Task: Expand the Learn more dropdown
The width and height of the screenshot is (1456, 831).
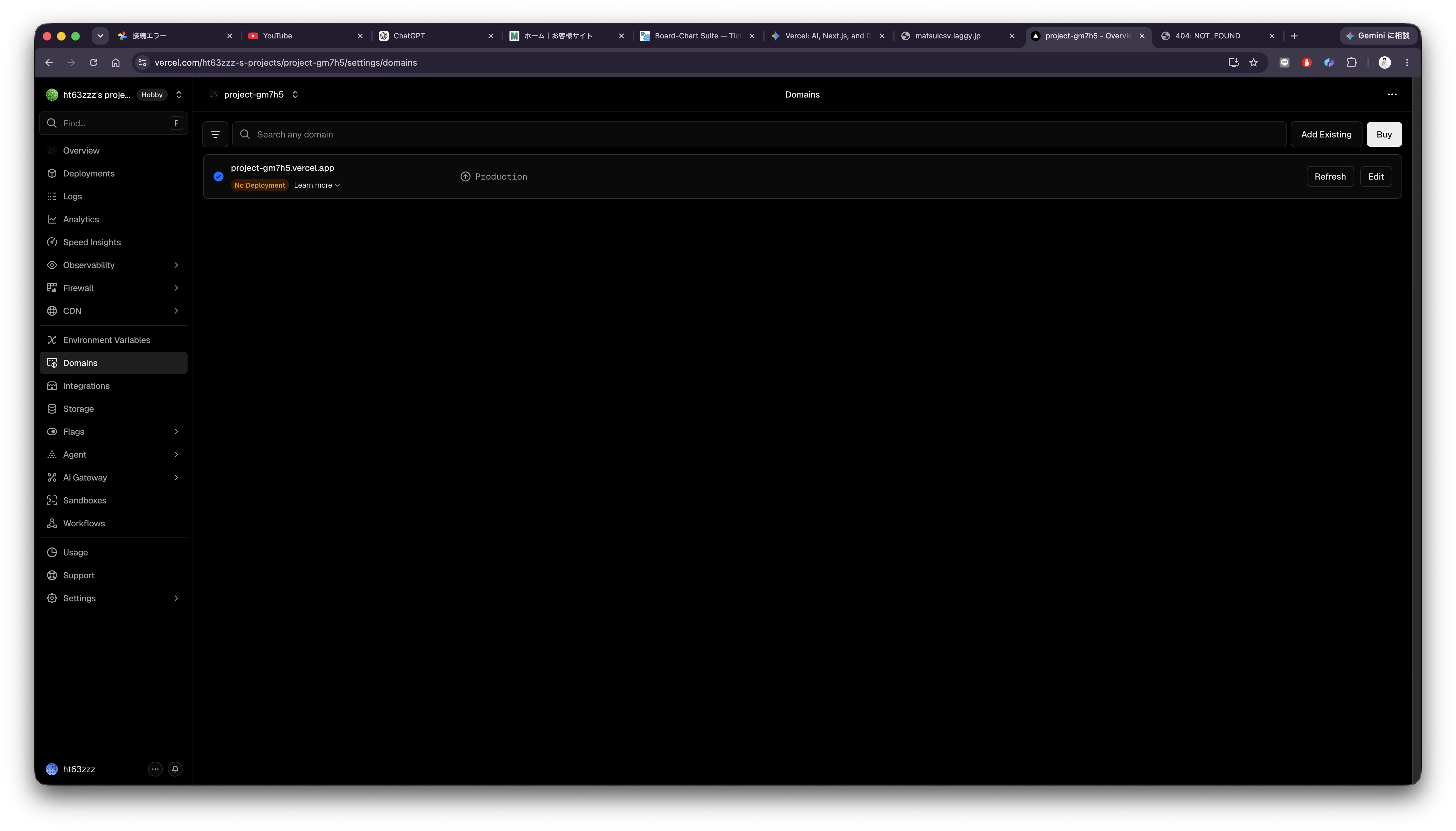Action: tap(317, 185)
